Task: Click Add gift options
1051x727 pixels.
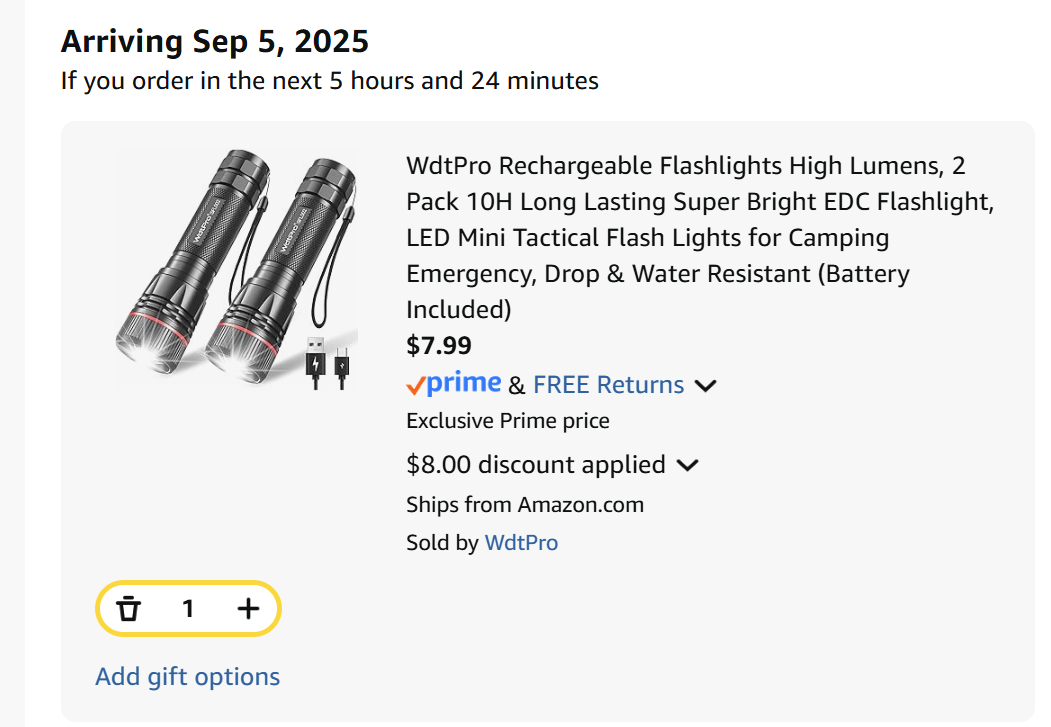Action: pos(187,676)
